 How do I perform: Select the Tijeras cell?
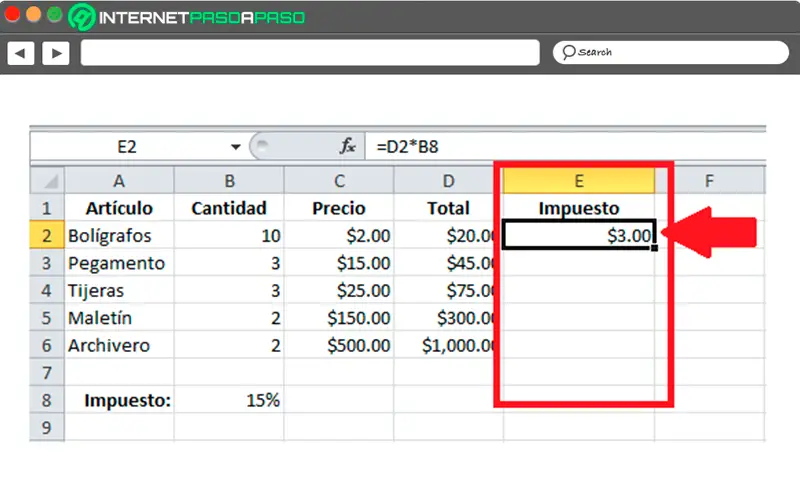[x=119, y=290]
